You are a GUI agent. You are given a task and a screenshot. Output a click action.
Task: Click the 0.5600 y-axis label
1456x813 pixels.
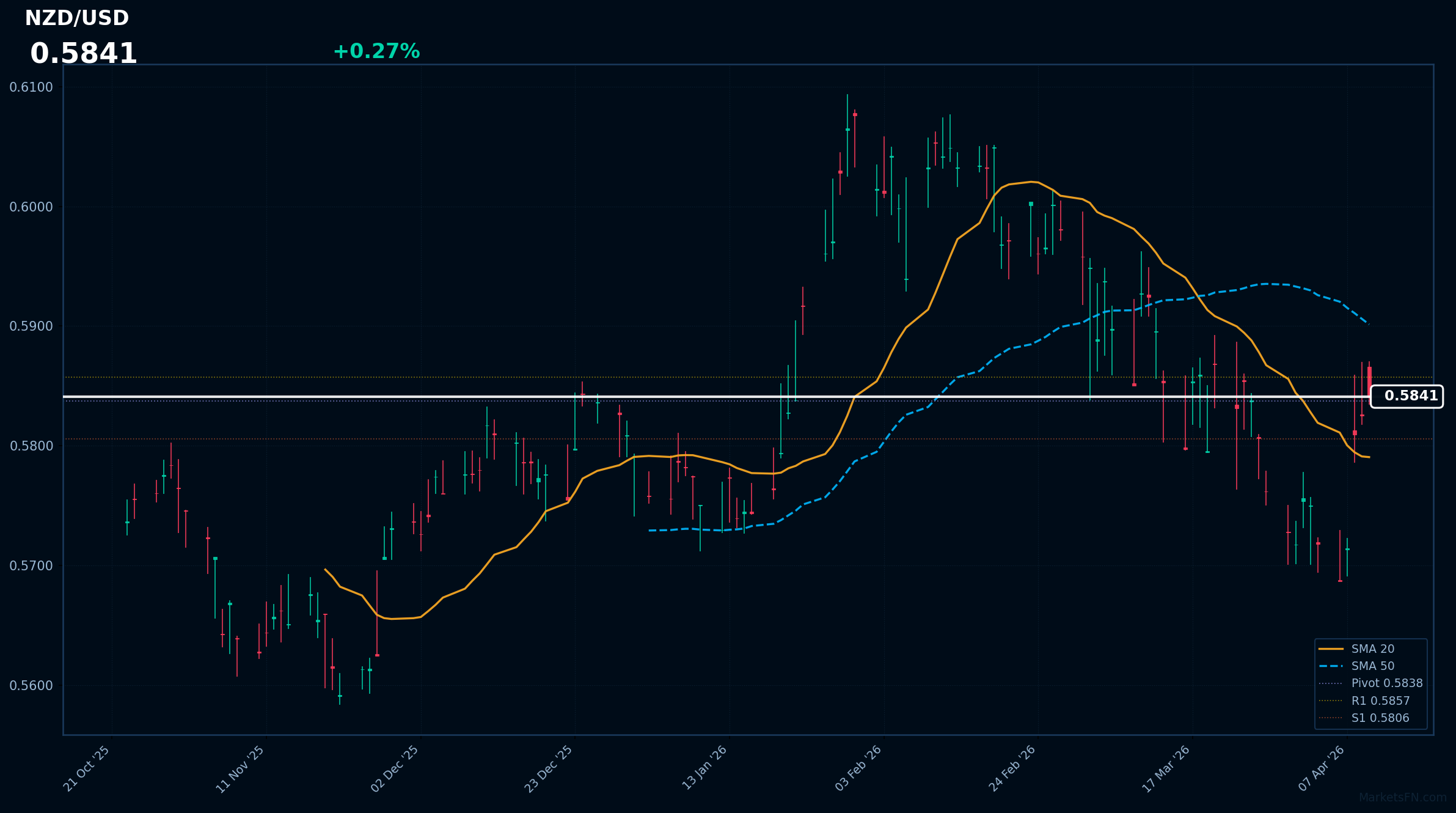pos(31,686)
